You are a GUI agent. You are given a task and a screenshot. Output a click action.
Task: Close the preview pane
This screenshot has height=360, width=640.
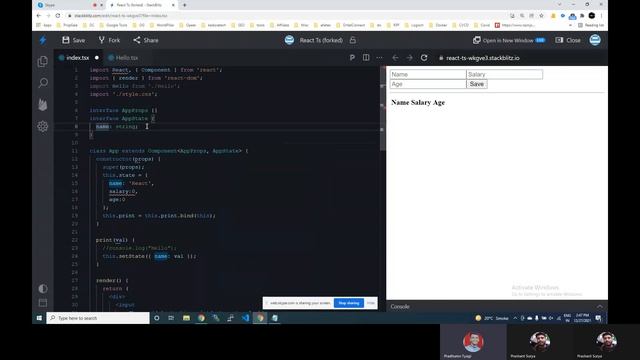point(568,40)
